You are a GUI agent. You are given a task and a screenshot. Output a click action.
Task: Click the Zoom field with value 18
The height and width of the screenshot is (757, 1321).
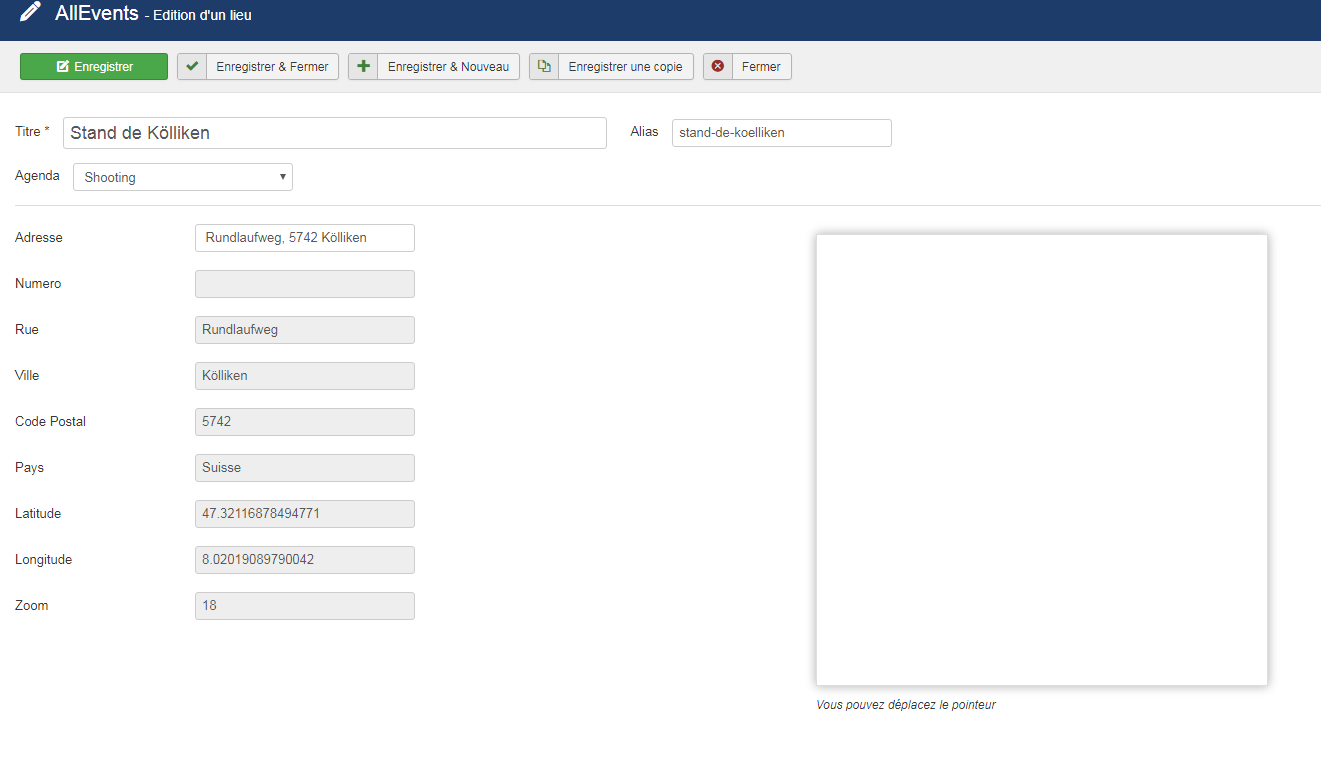coord(304,606)
